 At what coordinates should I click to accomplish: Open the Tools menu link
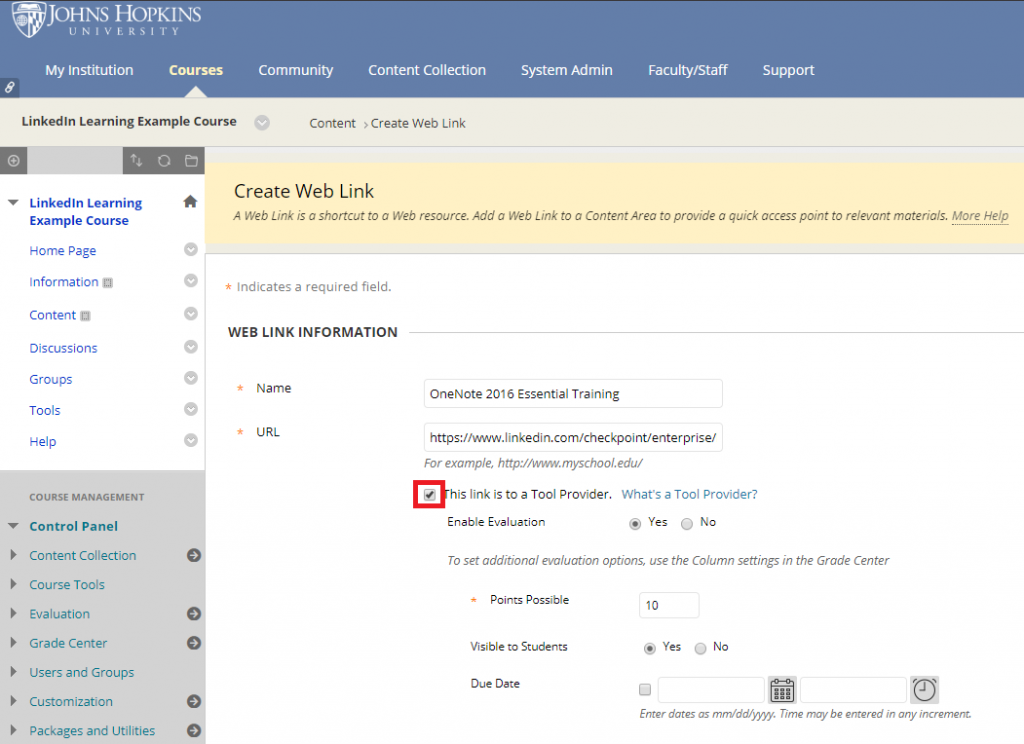(44, 411)
